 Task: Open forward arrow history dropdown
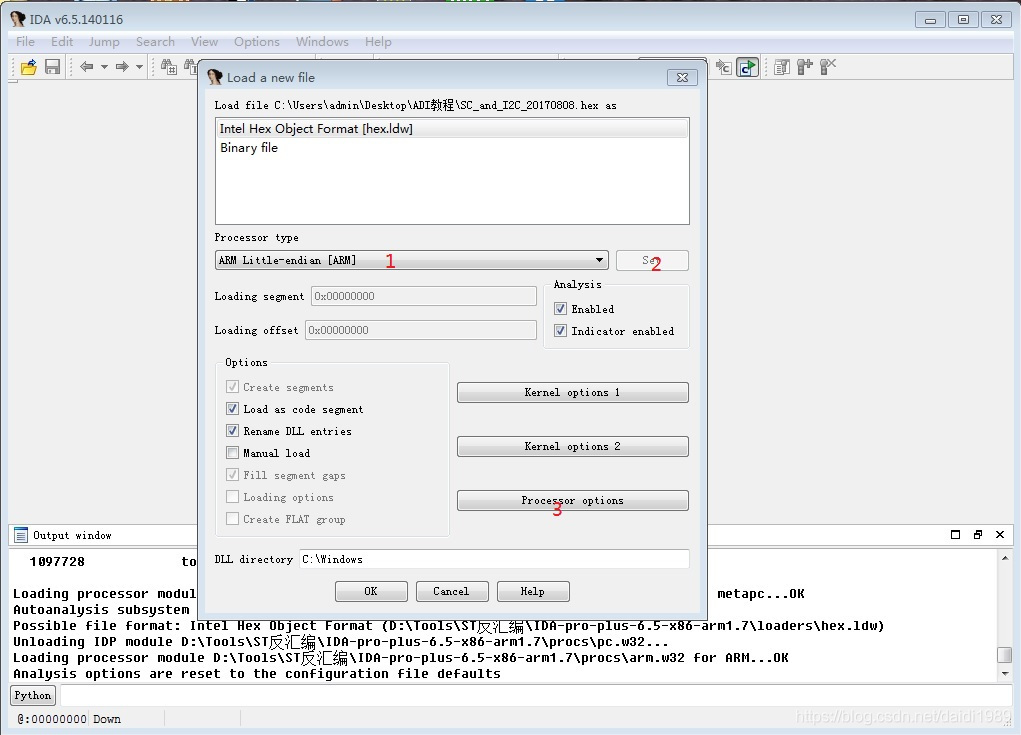coord(139,66)
